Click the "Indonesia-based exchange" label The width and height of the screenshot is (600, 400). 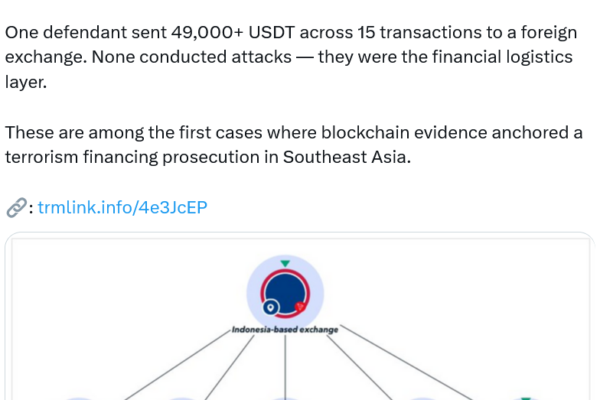[x=285, y=330]
